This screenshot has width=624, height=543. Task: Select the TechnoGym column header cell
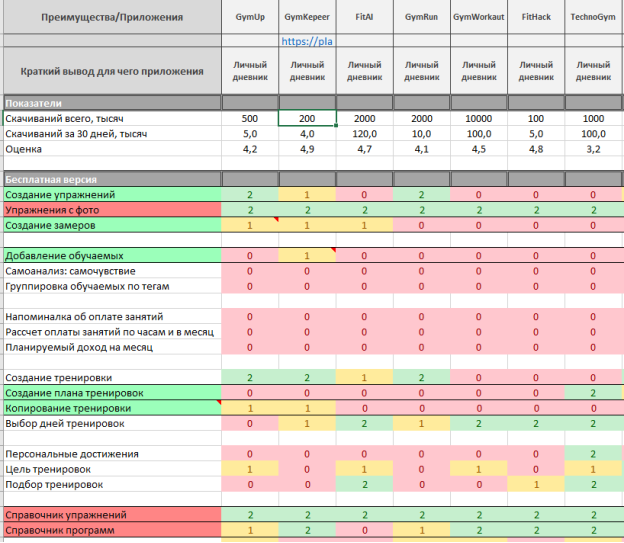click(x=593, y=17)
